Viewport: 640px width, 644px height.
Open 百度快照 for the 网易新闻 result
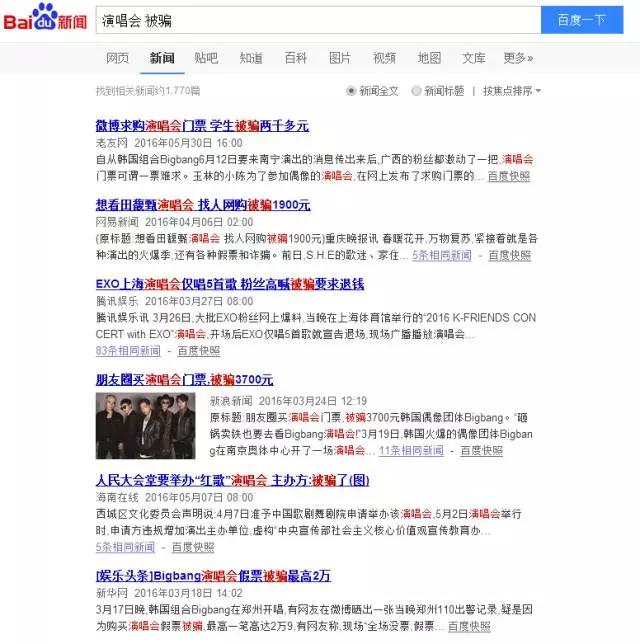click(x=510, y=255)
